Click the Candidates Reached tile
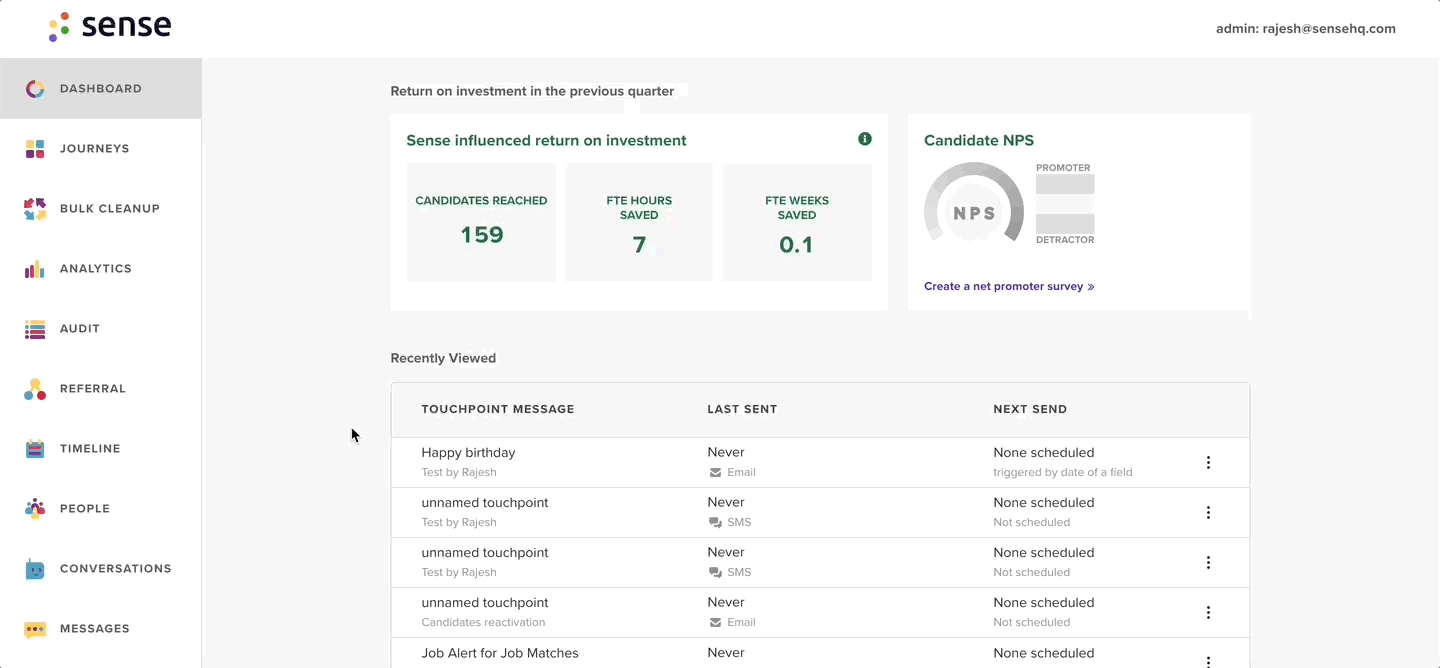This screenshot has width=1440, height=668. [481, 222]
